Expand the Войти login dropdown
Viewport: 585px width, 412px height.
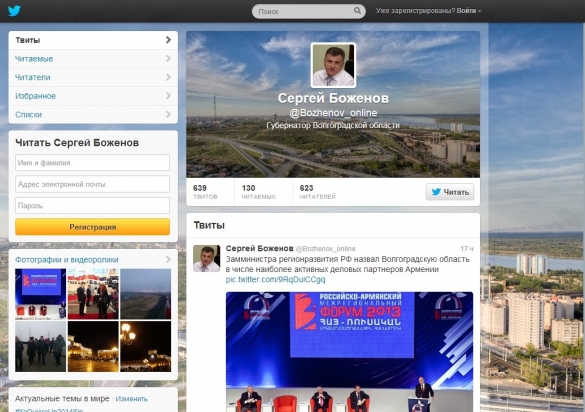click(x=469, y=11)
